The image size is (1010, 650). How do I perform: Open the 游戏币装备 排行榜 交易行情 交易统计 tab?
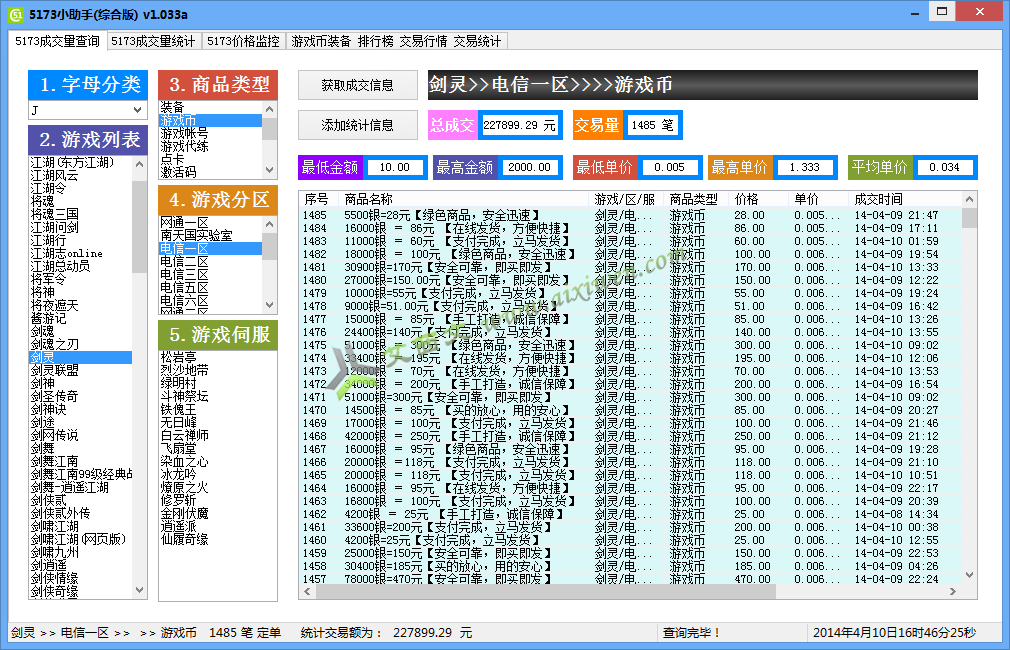(396, 41)
